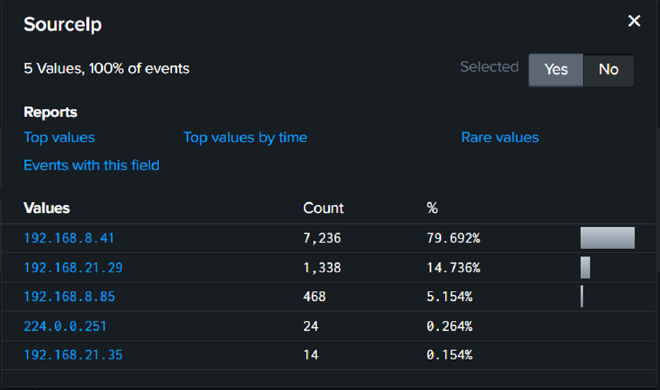This screenshot has width=660, height=390.
Task: Filter by multicast address 224.0.0.251
Action: tap(65, 326)
